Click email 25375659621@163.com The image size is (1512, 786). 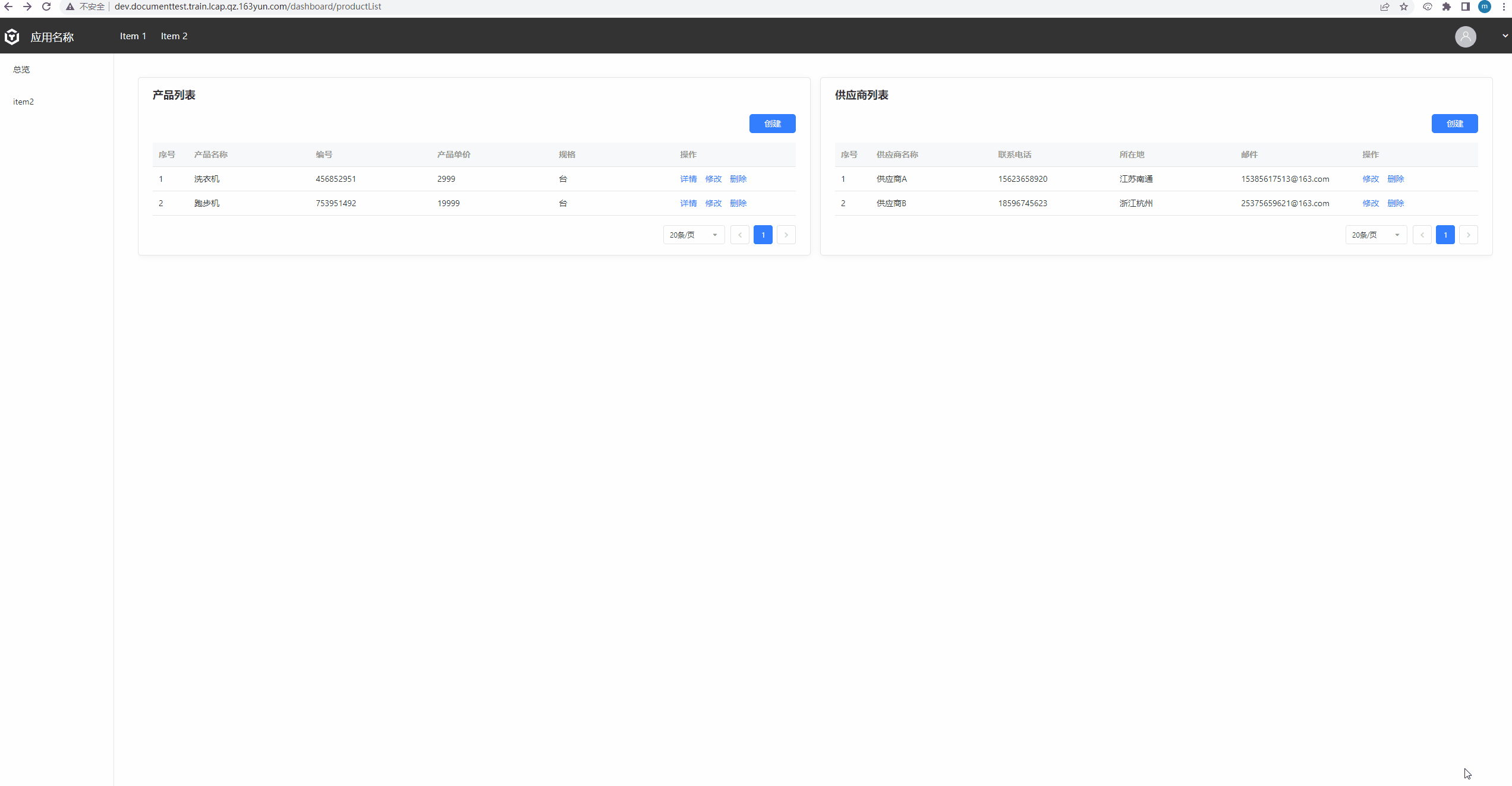tap(1285, 203)
